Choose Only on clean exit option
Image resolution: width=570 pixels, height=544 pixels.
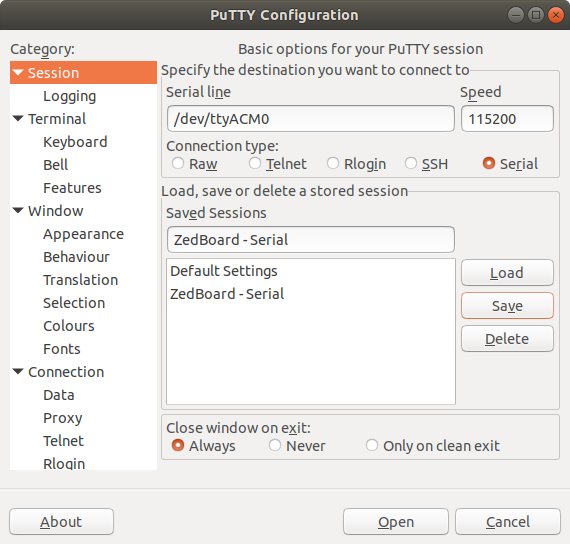[x=372, y=445]
